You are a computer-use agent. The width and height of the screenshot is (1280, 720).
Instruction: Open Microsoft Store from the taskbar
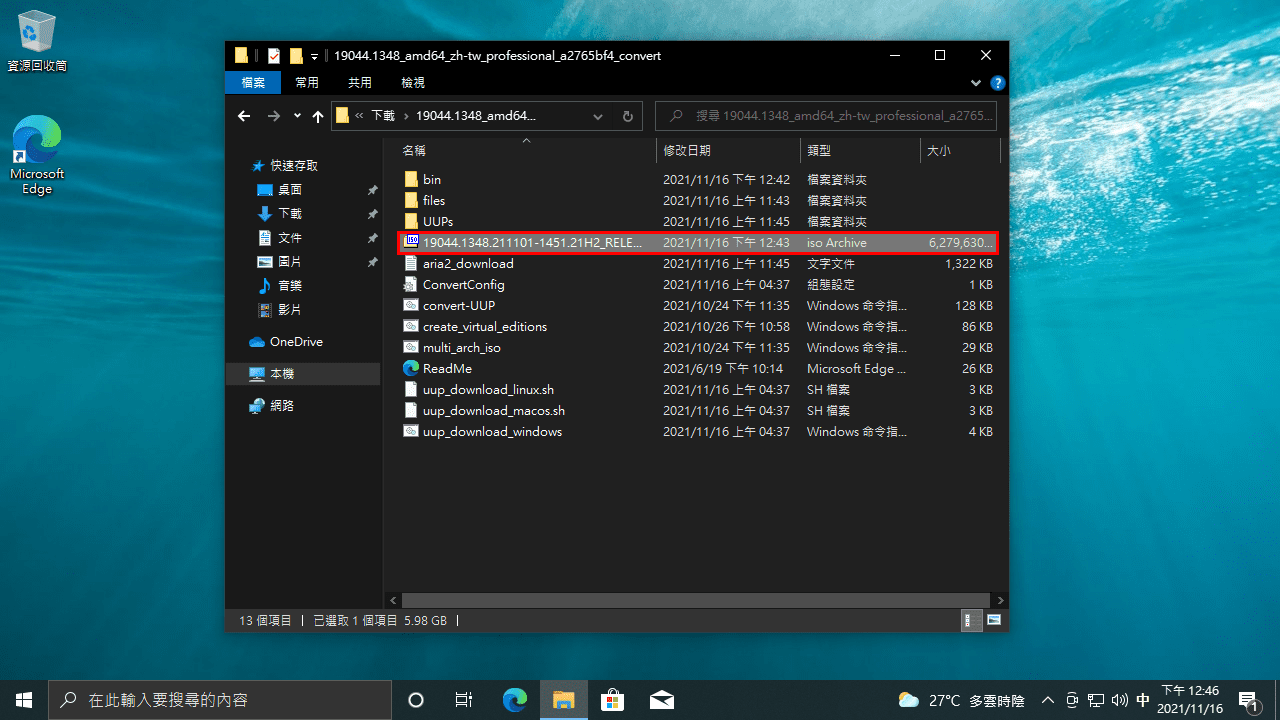click(612, 699)
